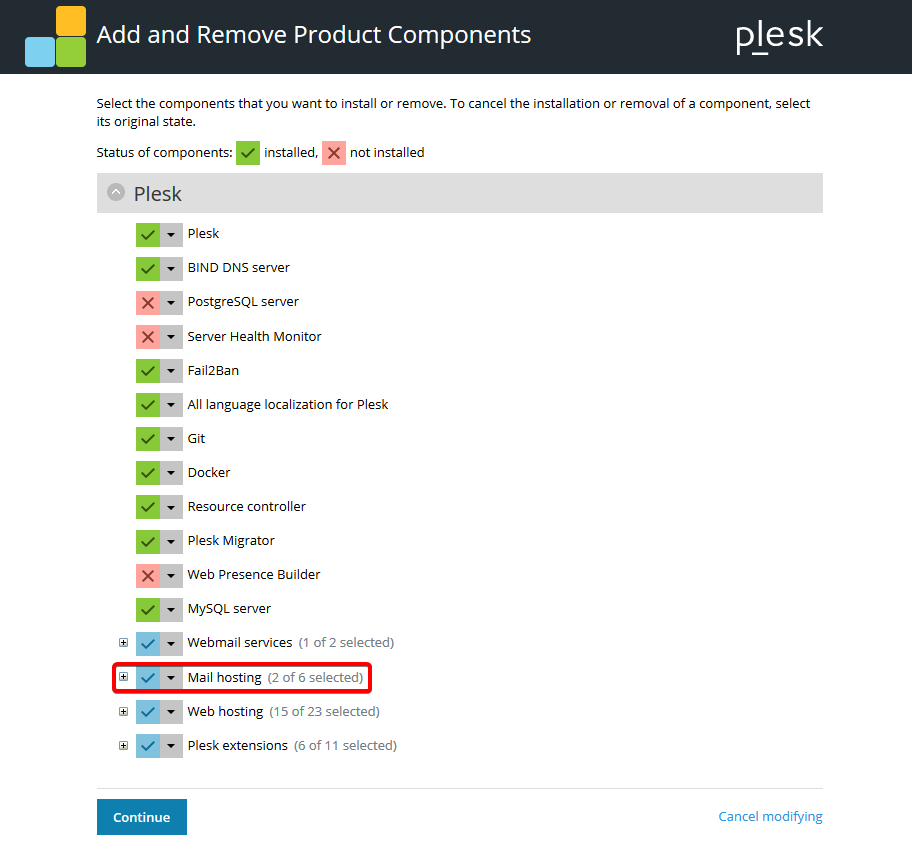Toggle the Resource controller component status
Viewport: 912px width, 860px height.
pos(145,506)
